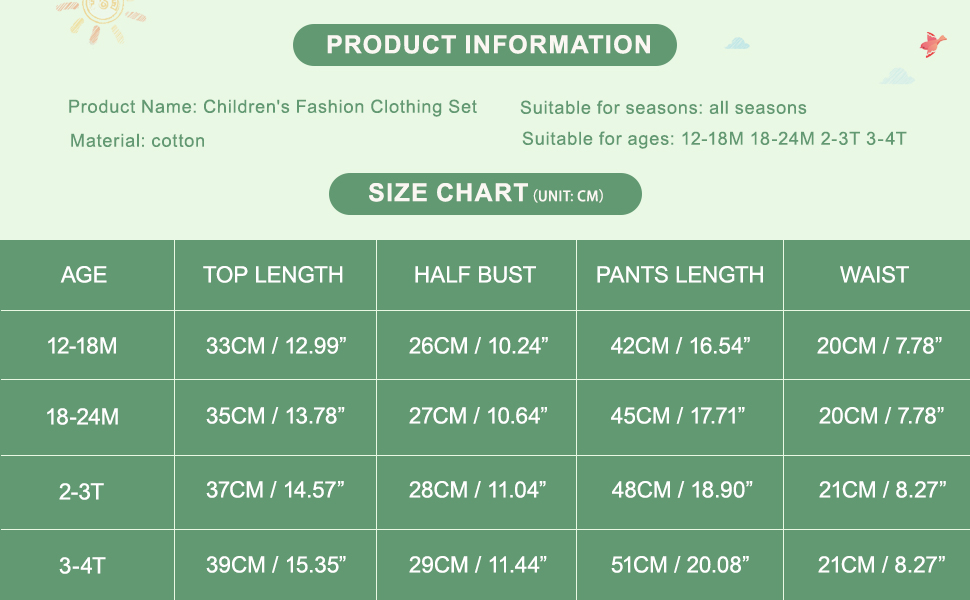Click the SIZE CHART banner
This screenshot has height=600, width=970.
(485, 193)
